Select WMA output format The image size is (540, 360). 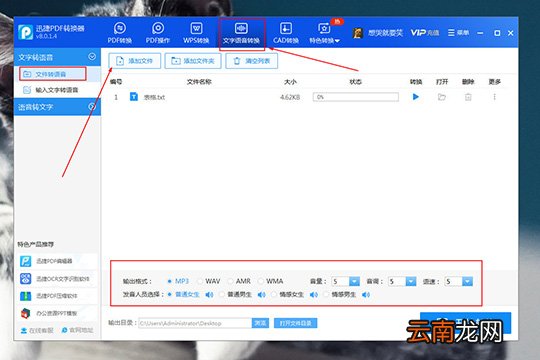point(271,281)
